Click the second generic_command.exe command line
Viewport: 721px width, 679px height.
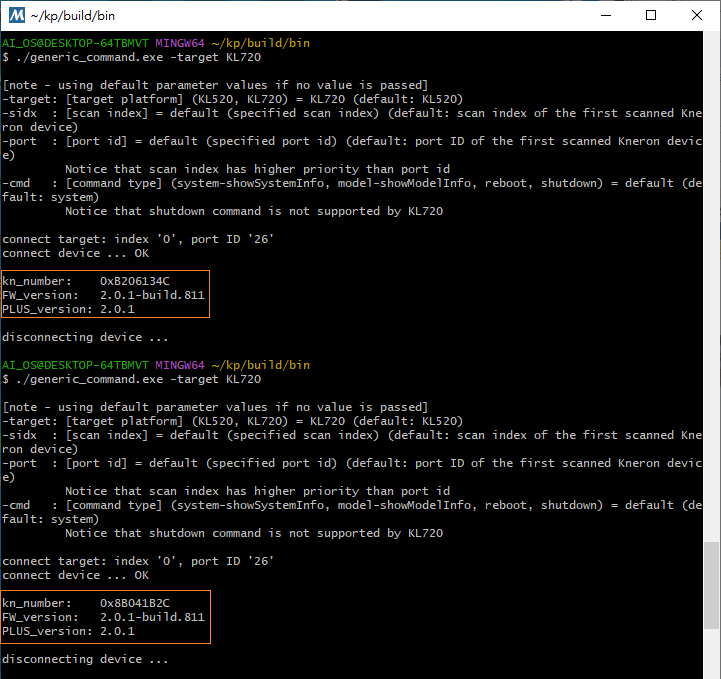pyautogui.click(x=132, y=379)
